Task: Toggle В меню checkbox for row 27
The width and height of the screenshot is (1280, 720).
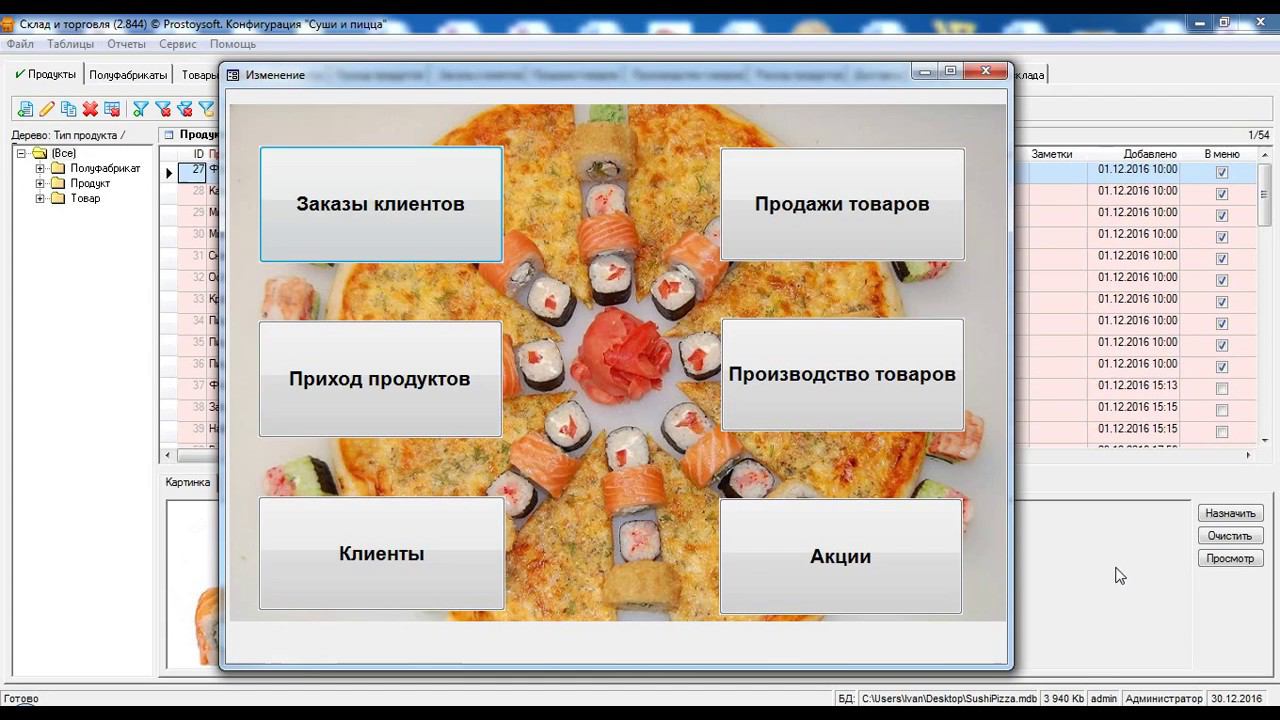Action: click(x=1221, y=172)
